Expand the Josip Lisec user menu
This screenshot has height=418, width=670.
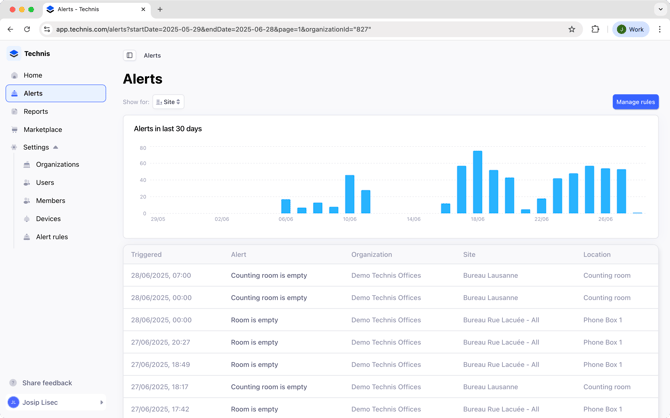tap(101, 403)
